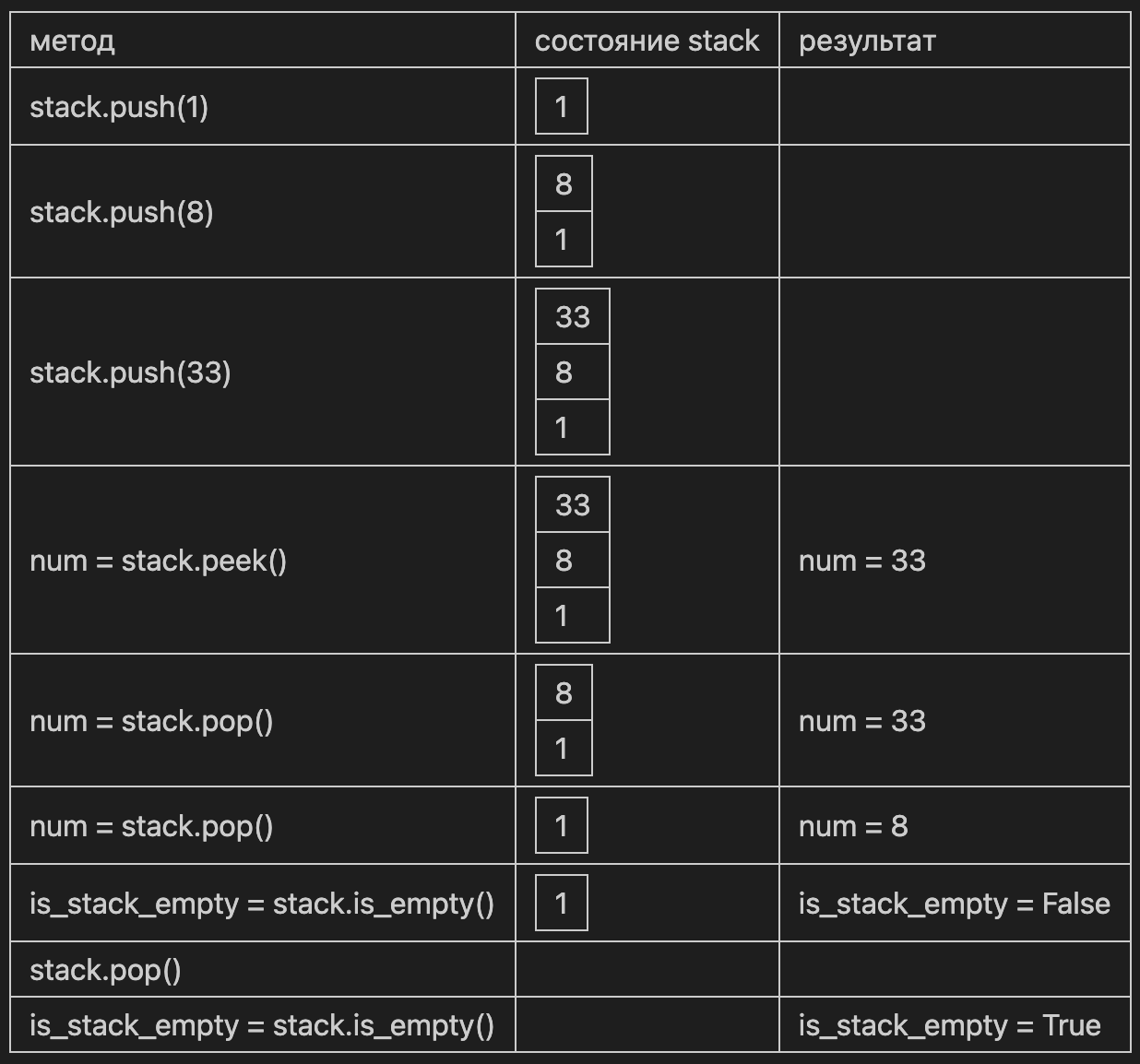
Task: Select the "is_stack_empty = False" result text
Action: (x=954, y=904)
